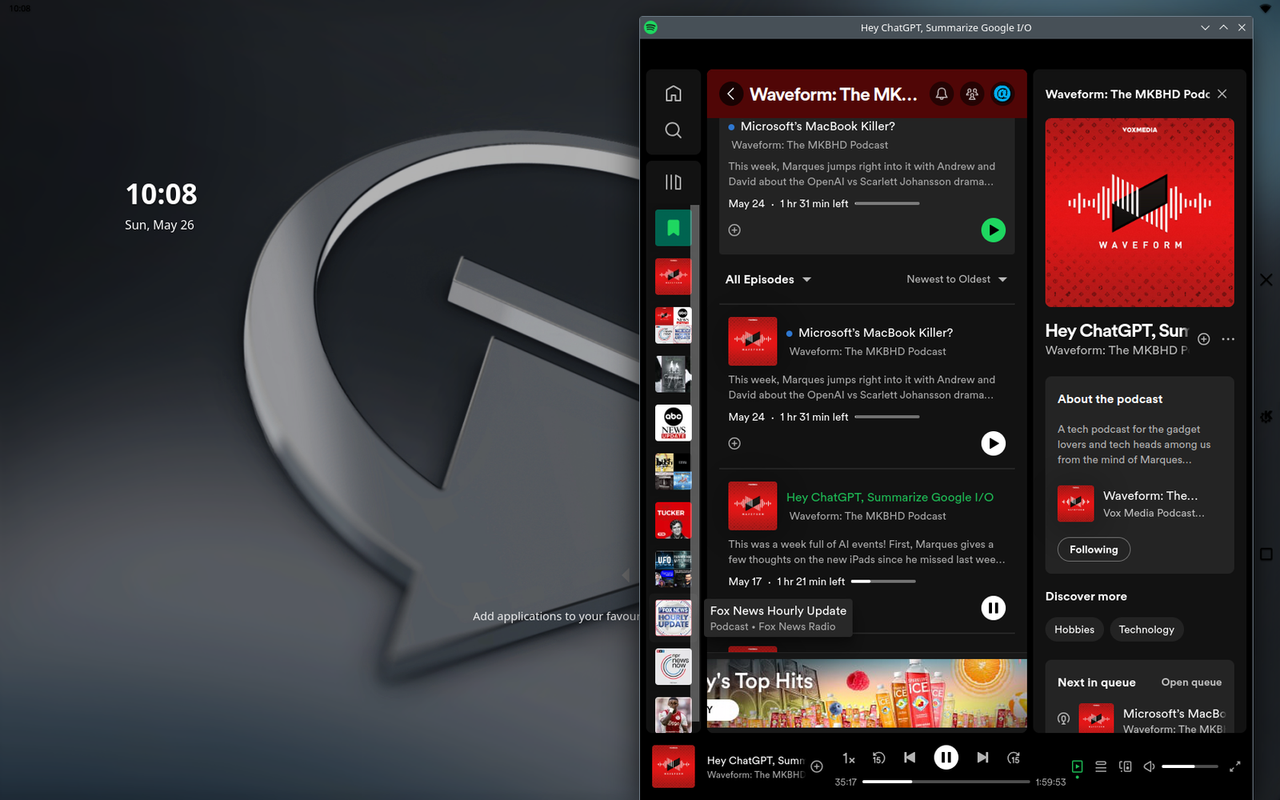The image size is (1280, 800).
Task: Play top Microsoft's MacBook Killer episode
Action: (x=993, y=230)
